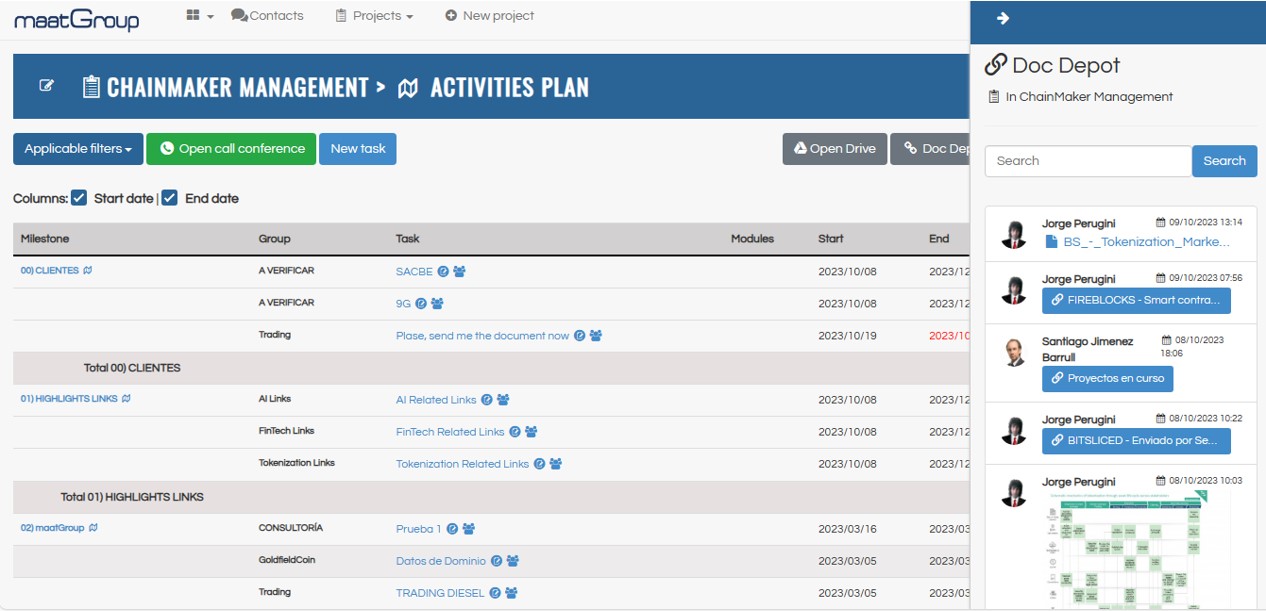Click the help icon next to SACBE task
Viewport: 1266px width, 611px height.
443,272
